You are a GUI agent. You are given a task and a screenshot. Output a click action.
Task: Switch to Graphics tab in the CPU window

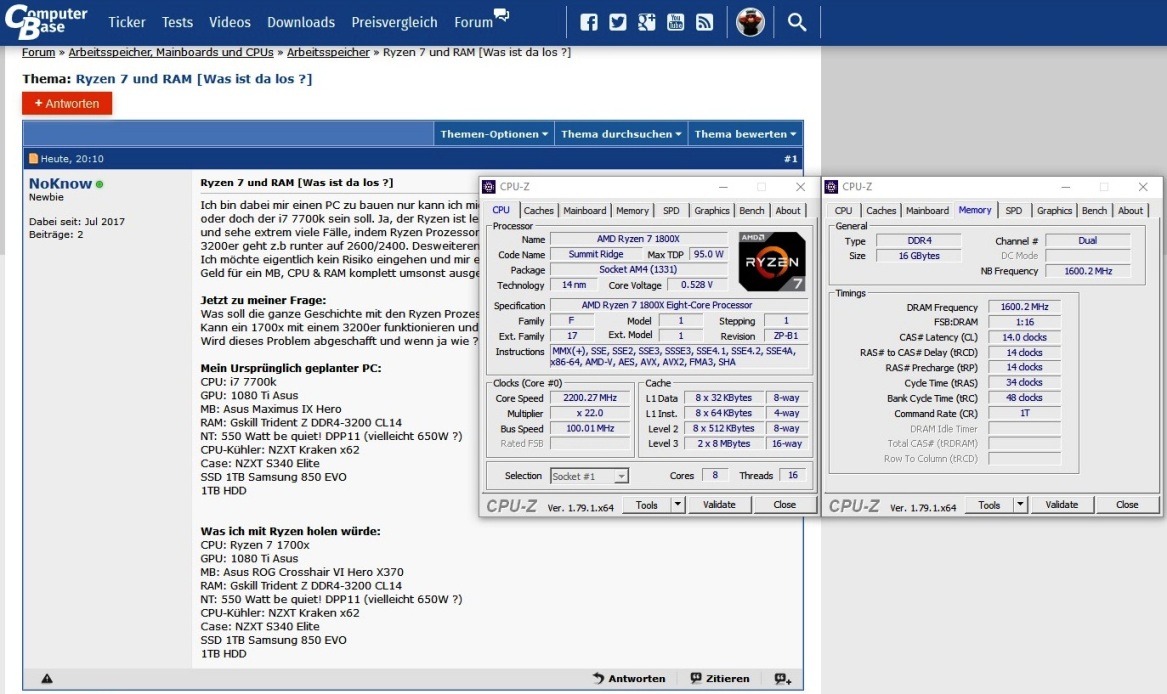click(x=712, y=211)
